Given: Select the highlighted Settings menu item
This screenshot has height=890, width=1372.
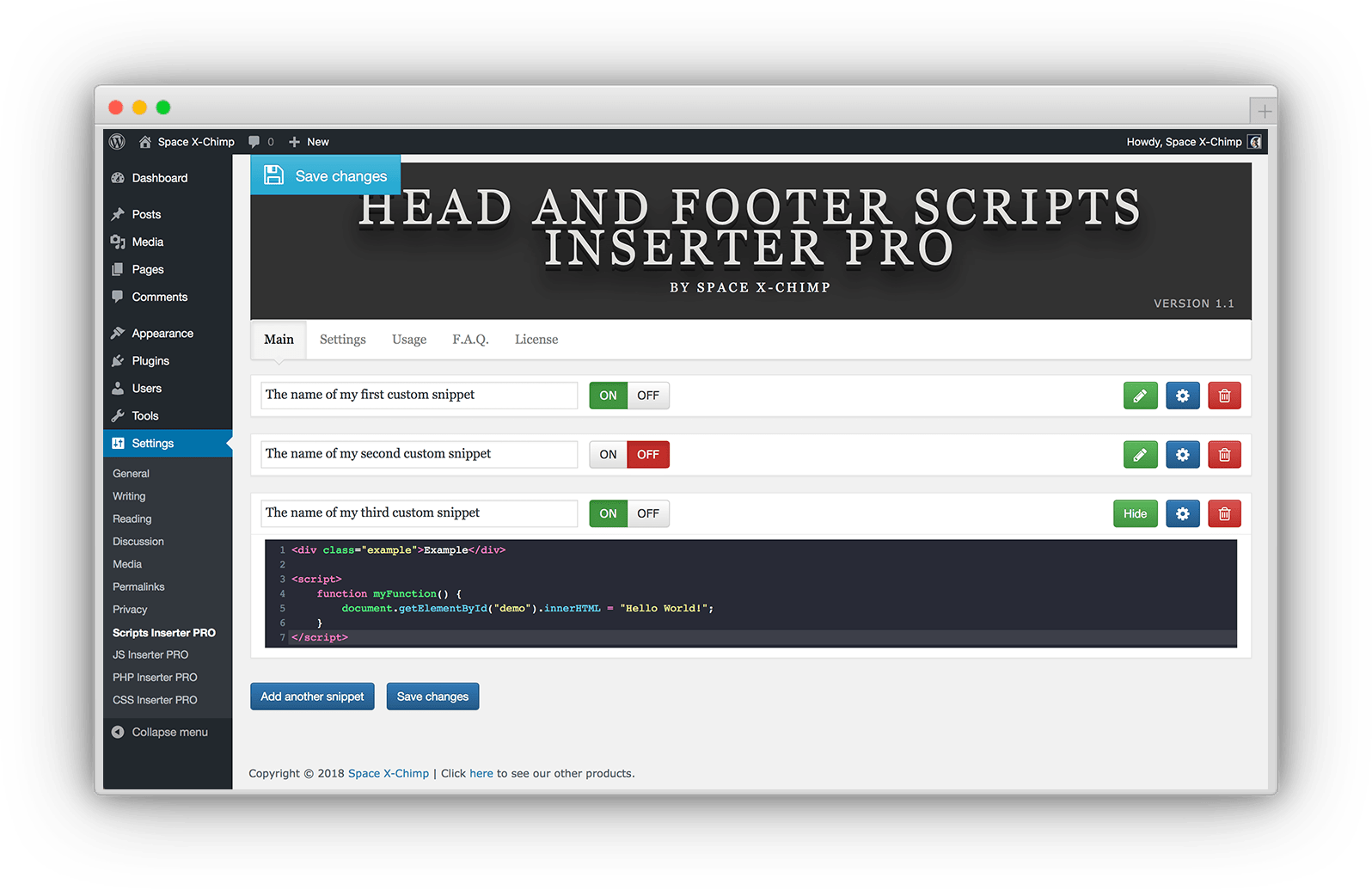Looking at the screenshot, I should tap(168, 444).
